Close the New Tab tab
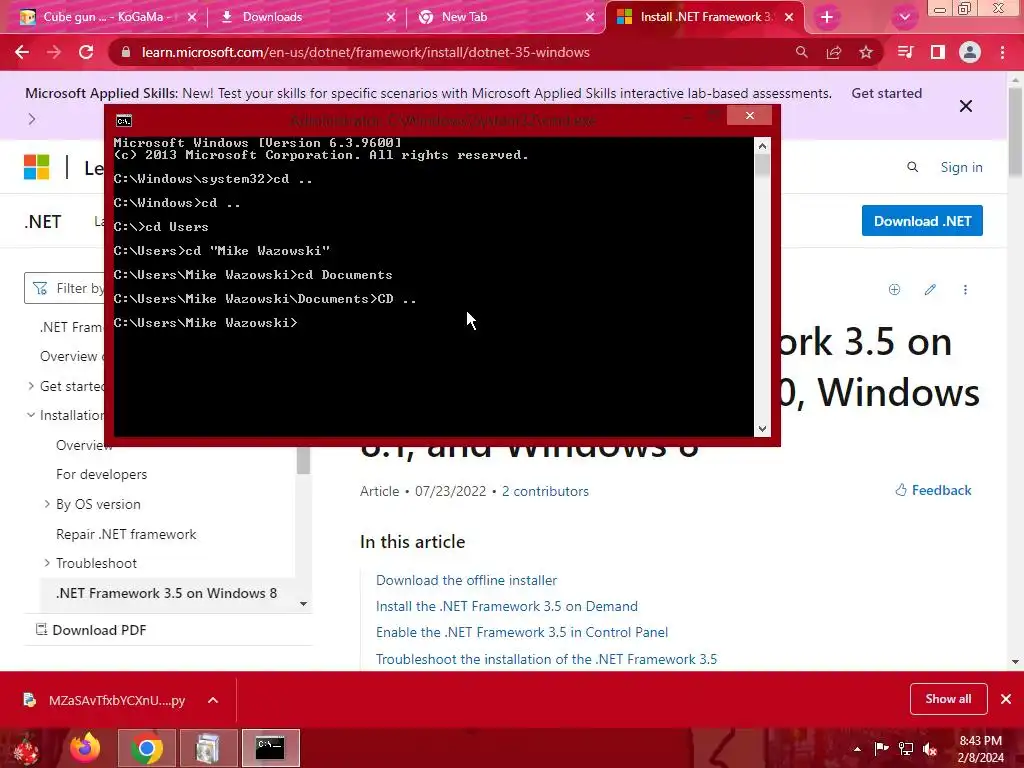Image resolution: width=1024 pixels, height=768 pixels. click(590, 17)
